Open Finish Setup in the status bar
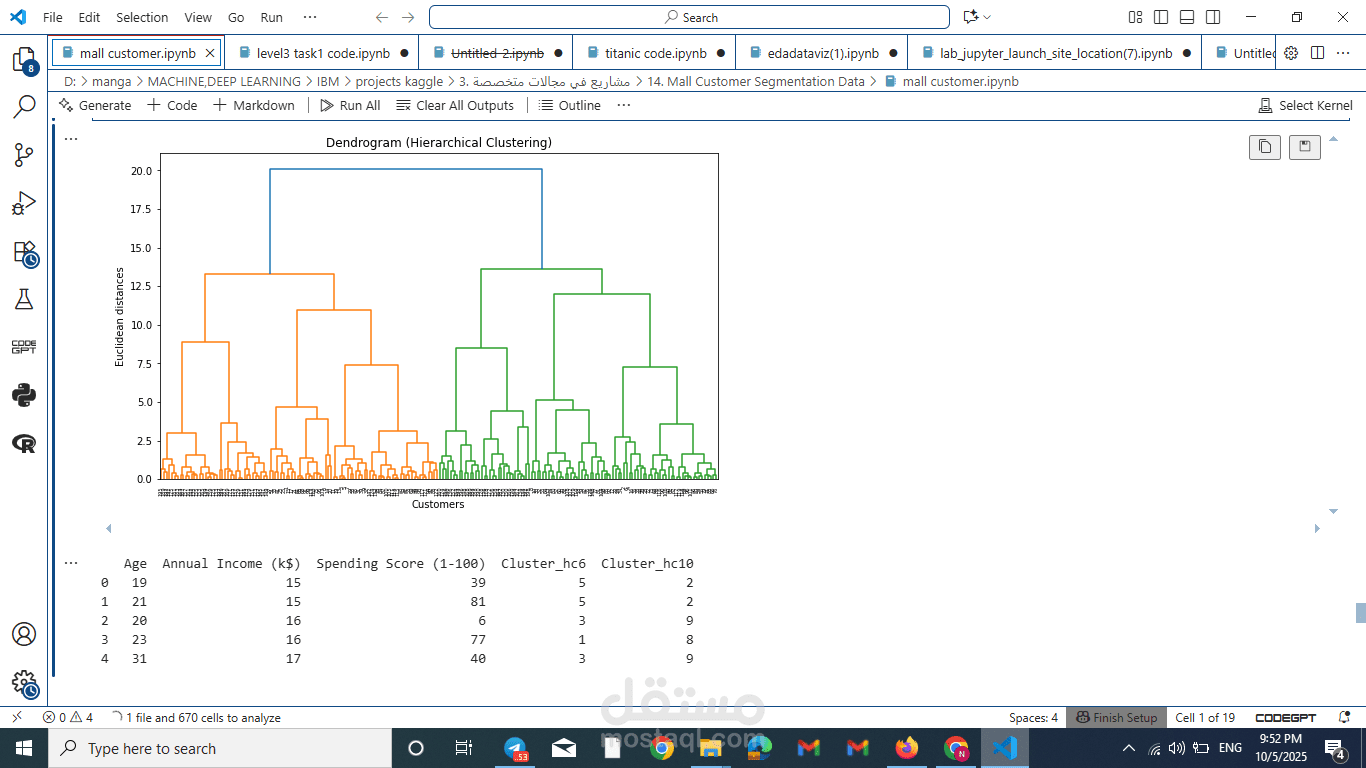 [1116, 717]
